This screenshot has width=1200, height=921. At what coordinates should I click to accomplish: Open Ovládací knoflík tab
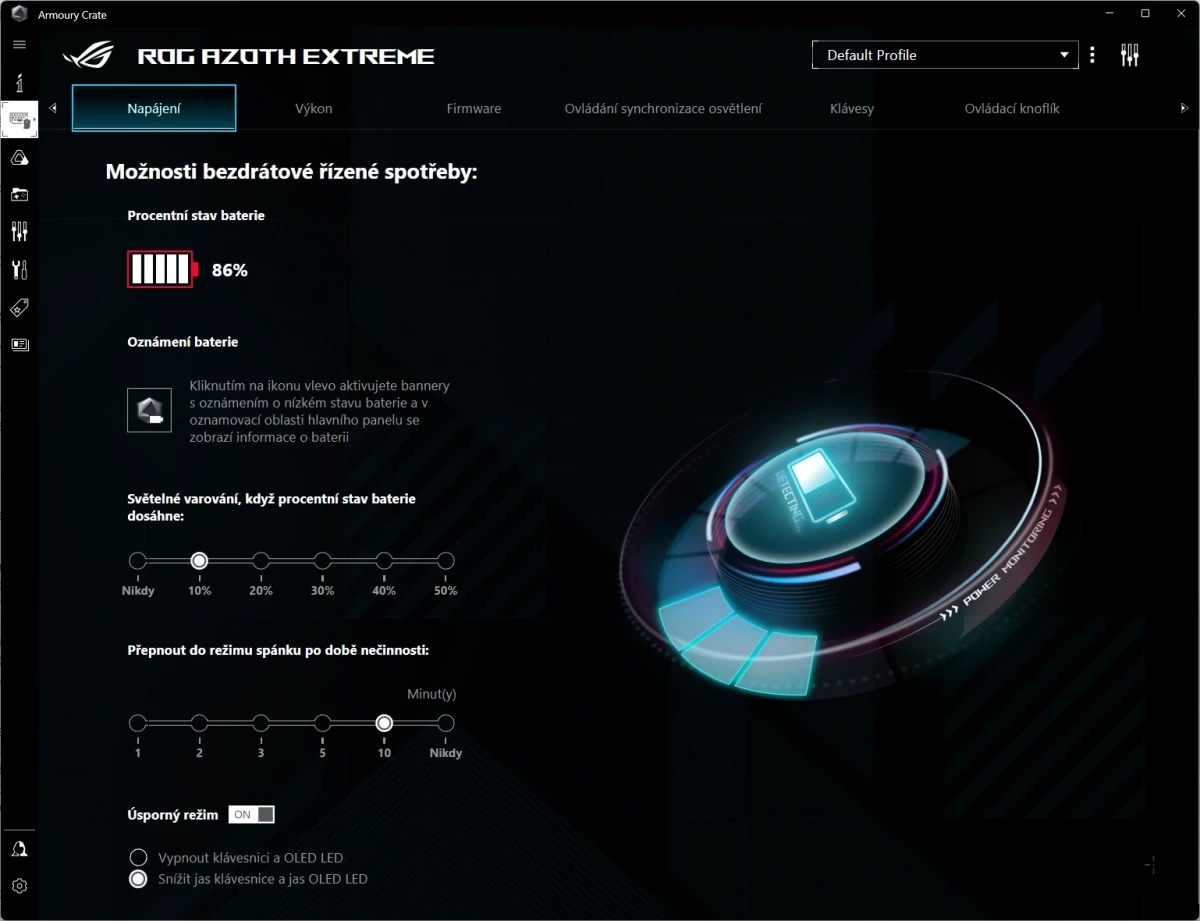(x=1012, y=108)
